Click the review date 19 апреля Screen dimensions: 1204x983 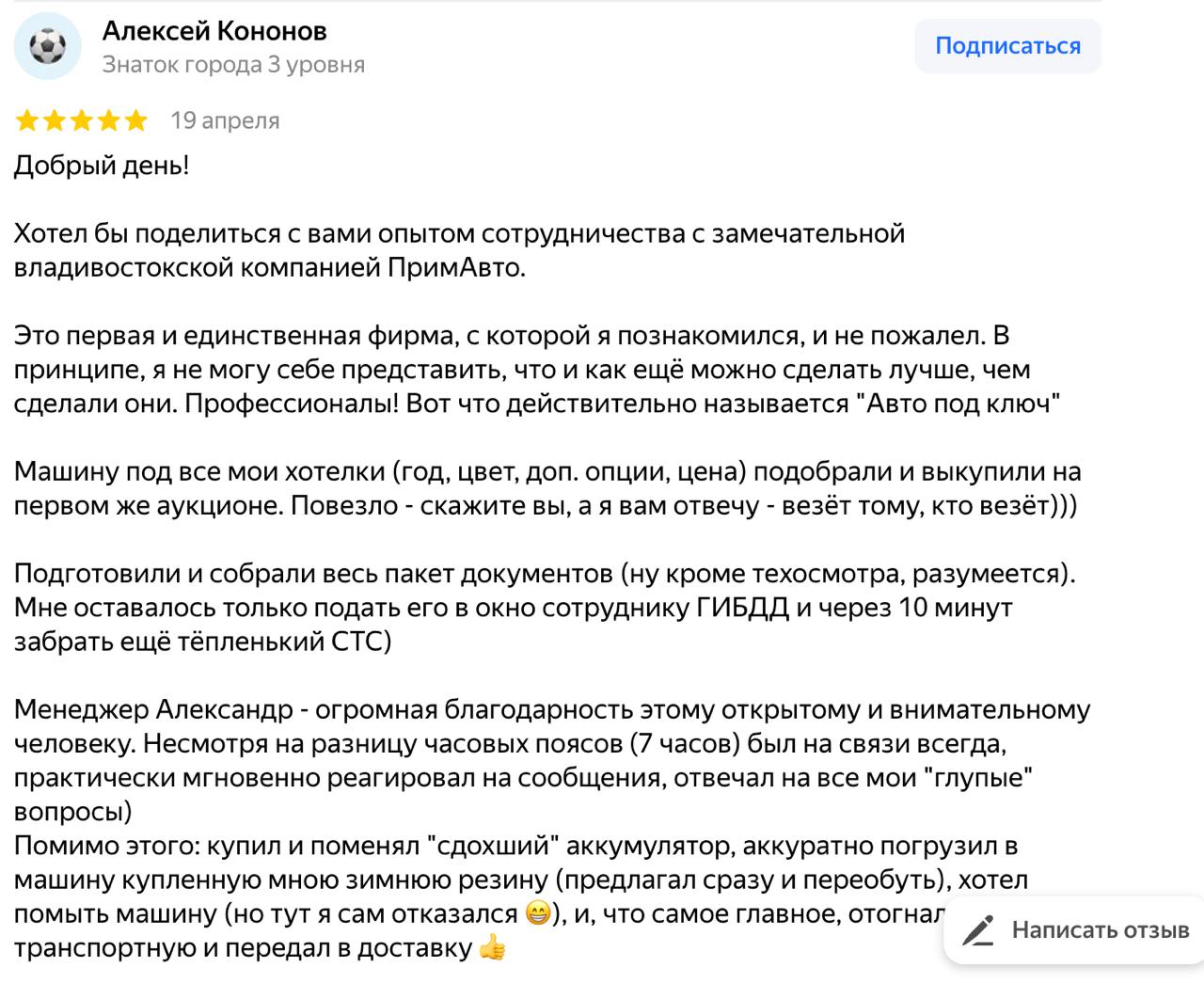tap(225, 120)
